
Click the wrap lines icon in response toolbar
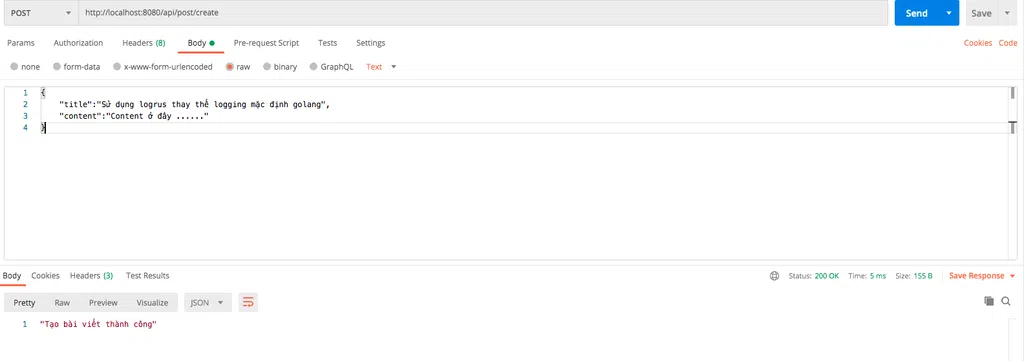248,302
